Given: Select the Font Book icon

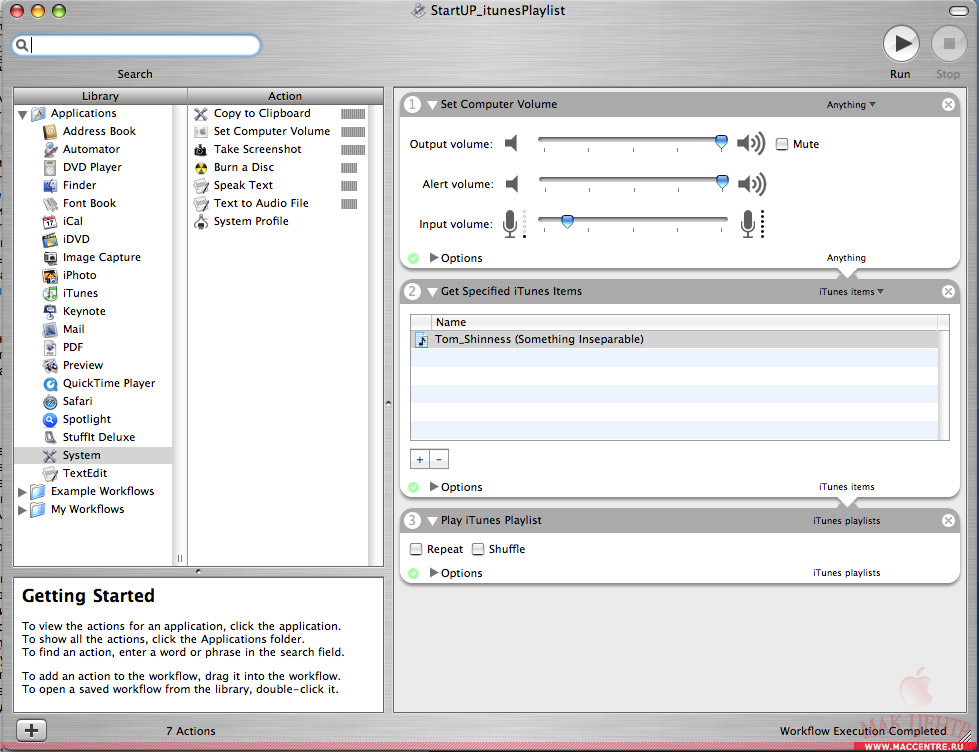Looking at the screenshot, I should [50, 204].
